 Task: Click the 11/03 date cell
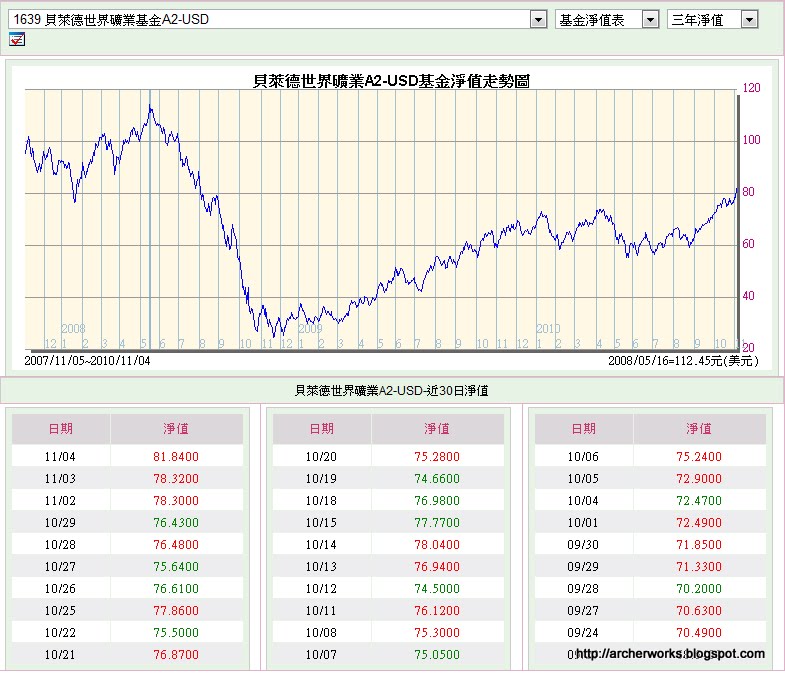(x=60, y=479)
